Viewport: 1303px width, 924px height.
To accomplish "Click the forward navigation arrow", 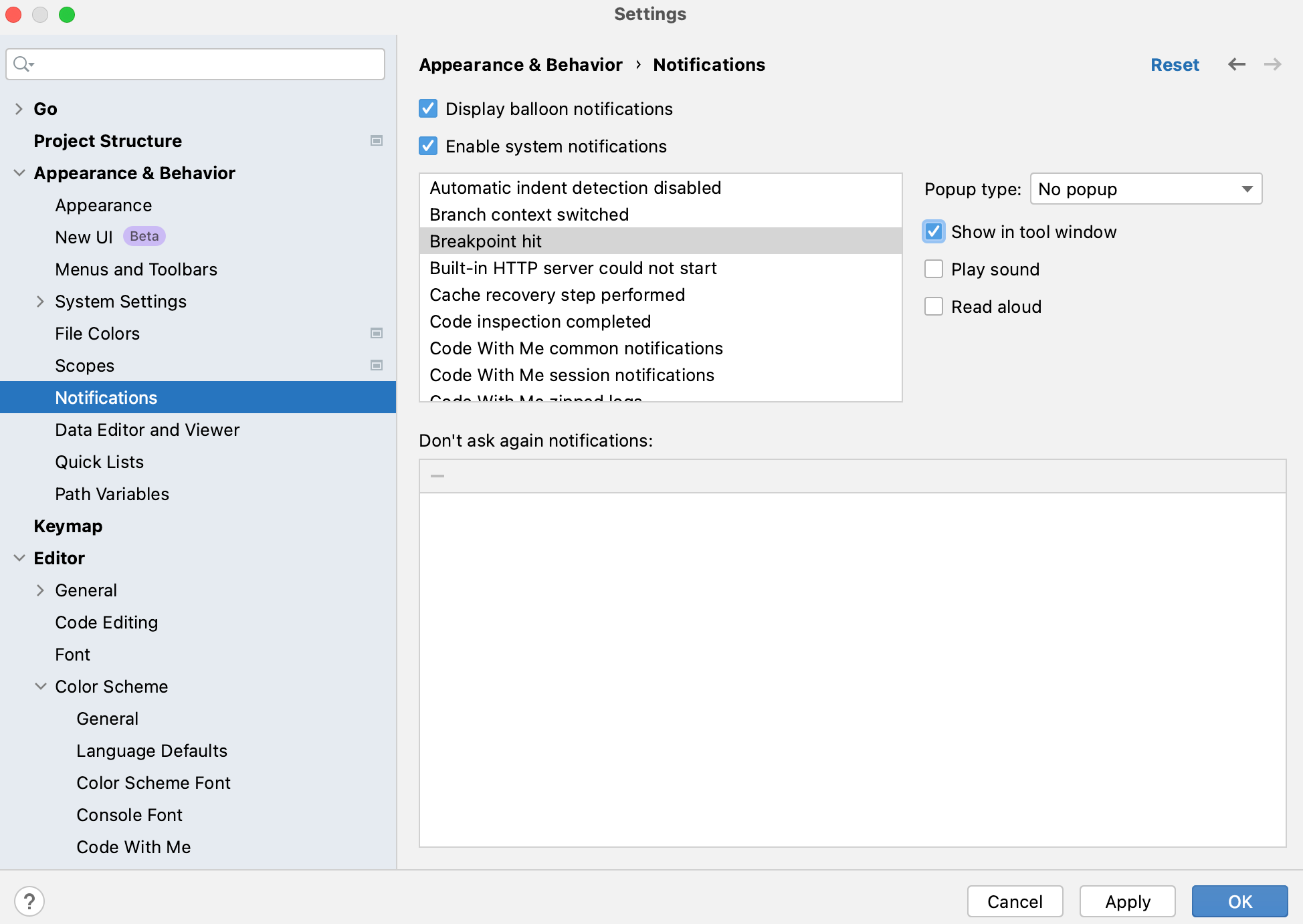I will click(1273, 64).
